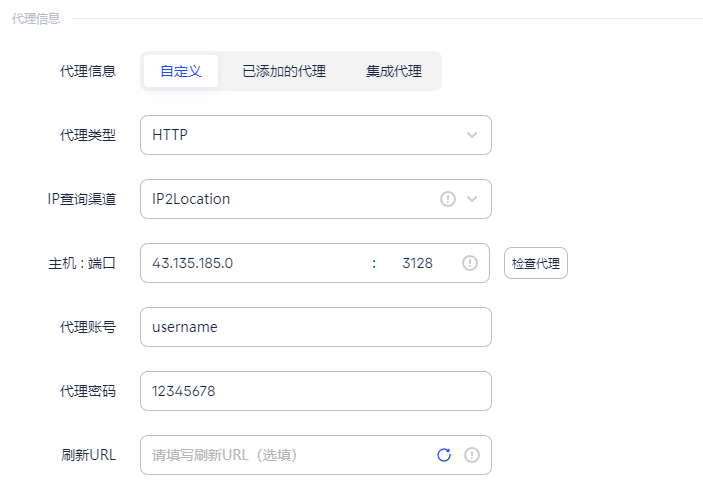Viewport: 703px width, 497px height.
Task: Open the IP2Location channel selector
Action: (x=316, y=199)
